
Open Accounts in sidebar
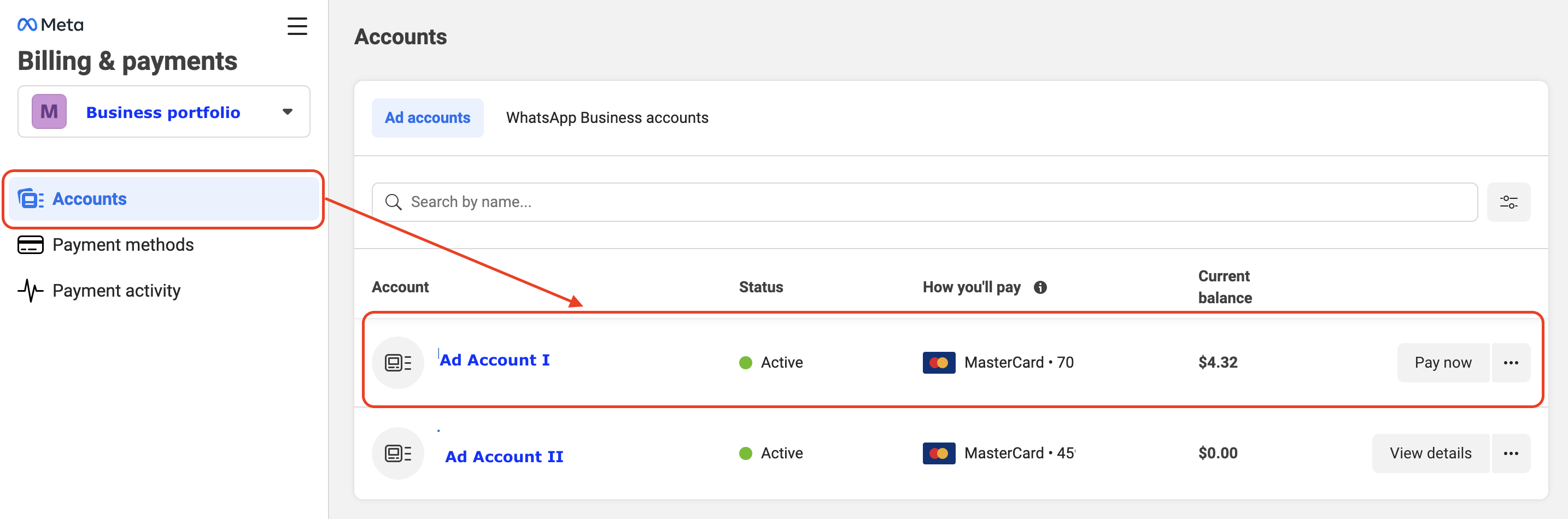pyautogui.click(x=163, y=199)
